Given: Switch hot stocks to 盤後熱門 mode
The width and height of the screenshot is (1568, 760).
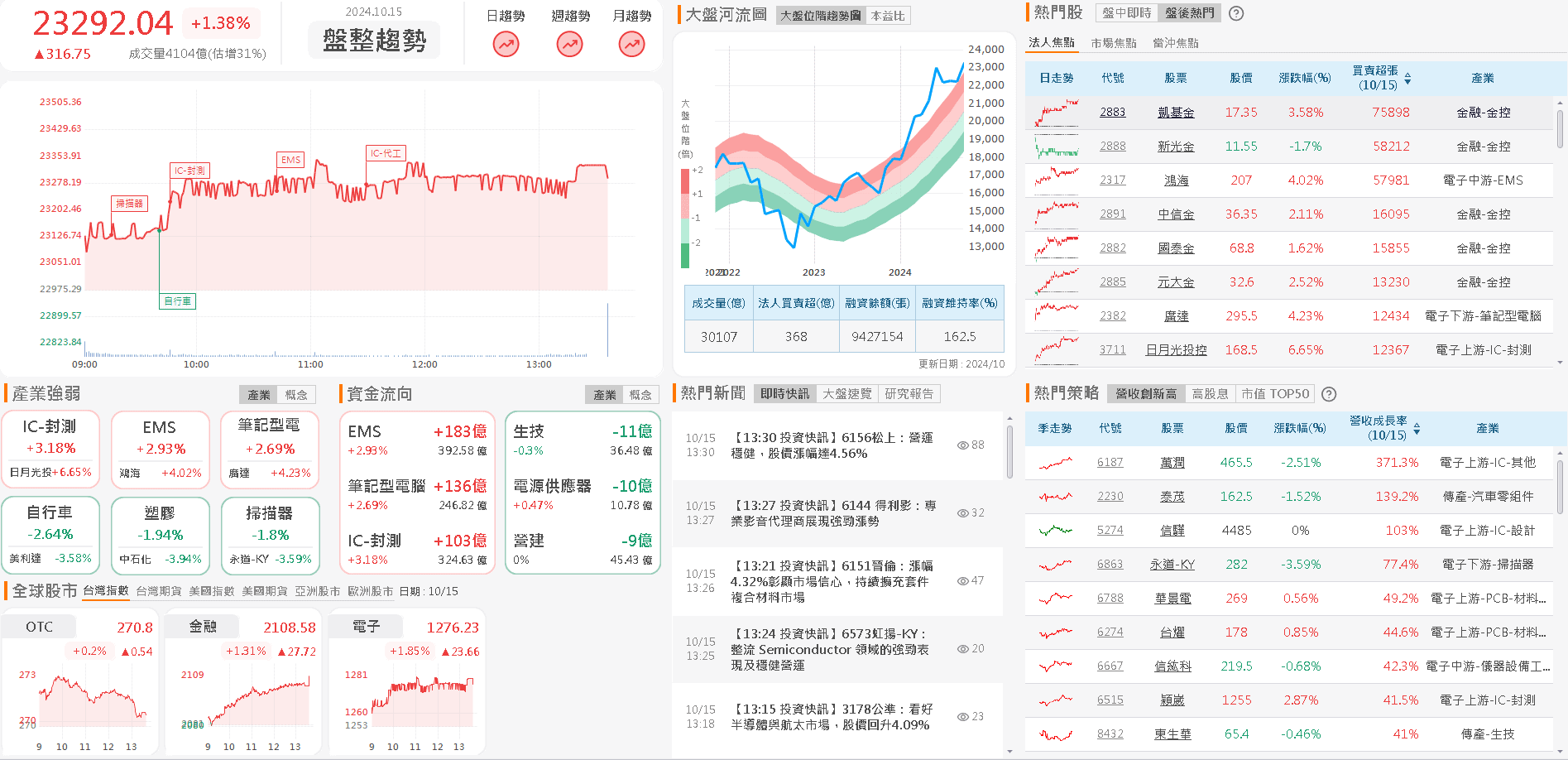Looking at the screenshot, I should [x=1190, y=13].
